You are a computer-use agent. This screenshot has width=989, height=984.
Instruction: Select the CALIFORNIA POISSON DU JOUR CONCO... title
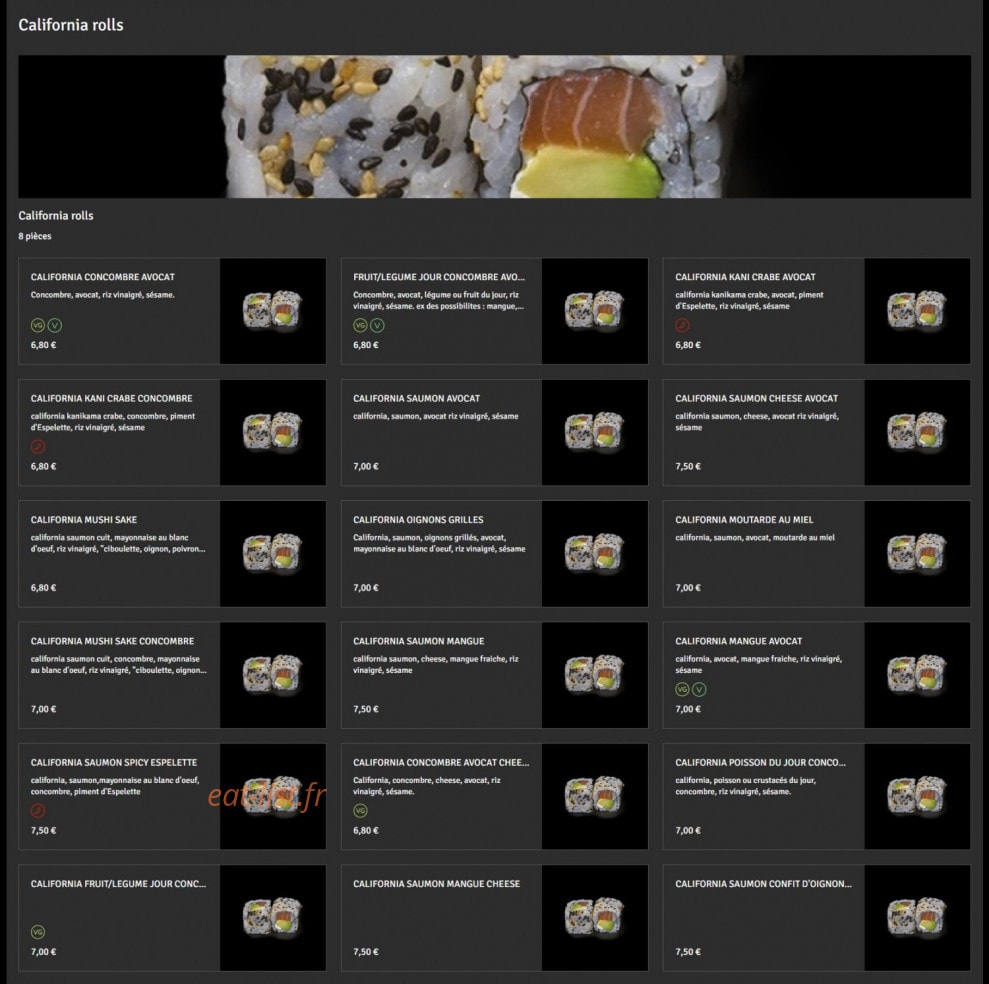(x=761, y=763)
